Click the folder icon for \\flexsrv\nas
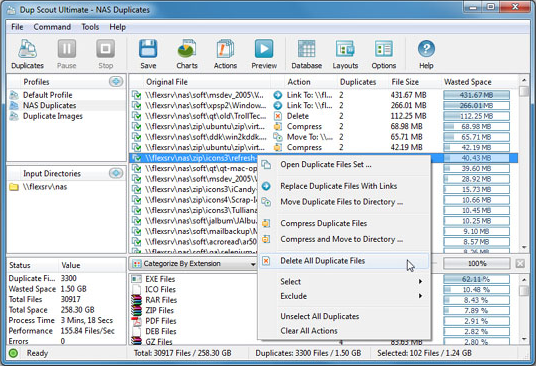The height and width of the screenshot is (366, 536). [14, 187]
